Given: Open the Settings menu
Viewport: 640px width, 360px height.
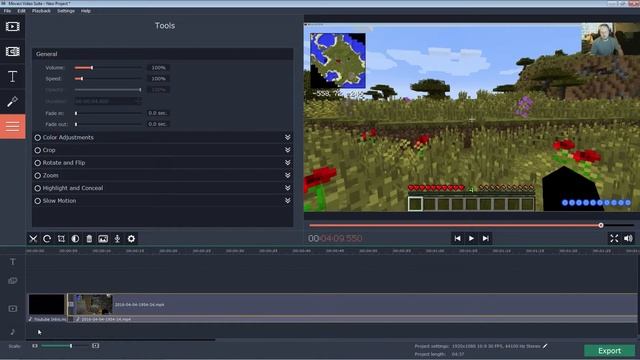Looking at the screenshot, I should click(x=66, y=11).
